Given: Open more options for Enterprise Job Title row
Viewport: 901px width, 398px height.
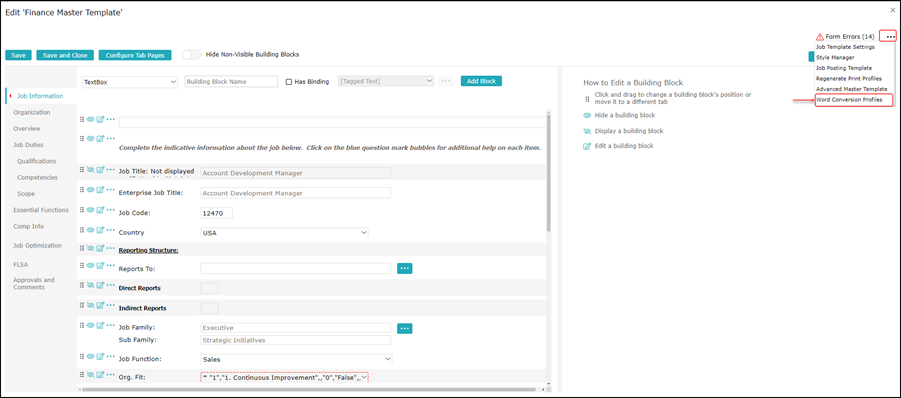Looking at the screenshot, I should [110, 190].
